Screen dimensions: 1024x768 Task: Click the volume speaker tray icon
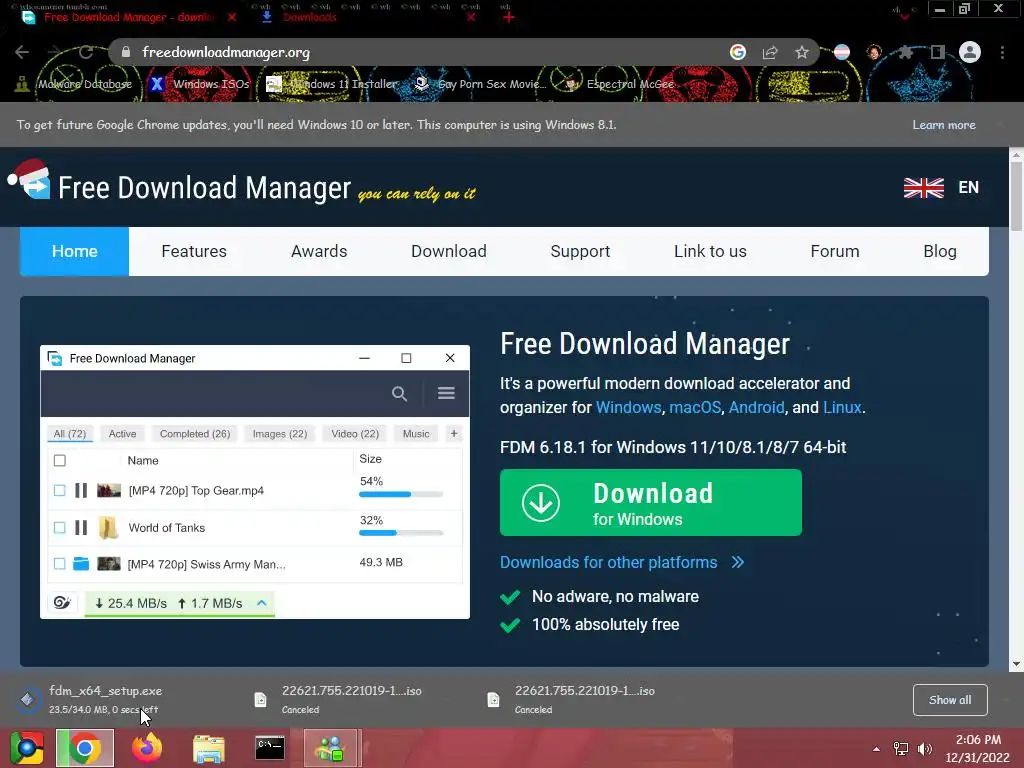[x=925, y=749]
